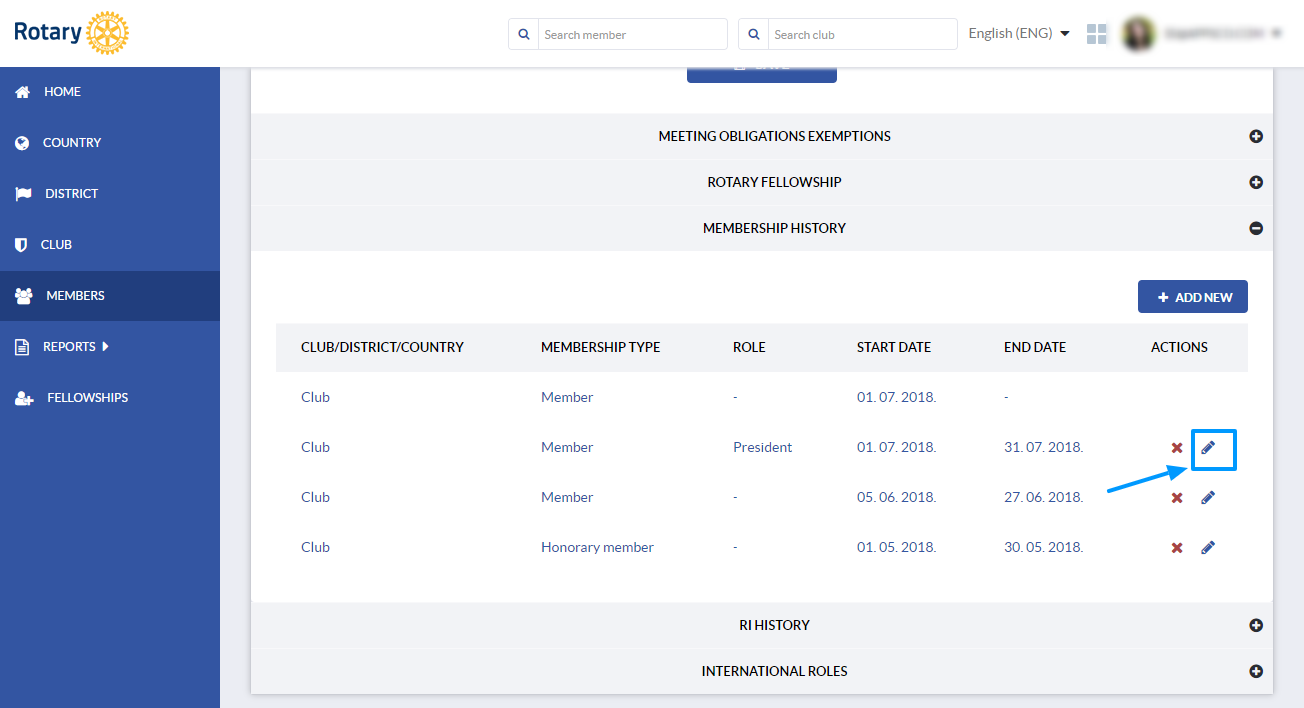Click the Home house icon in sidebar
The height and width of the screenshot is (708, 1304).
pyautogui.click(x=22, y=92)
